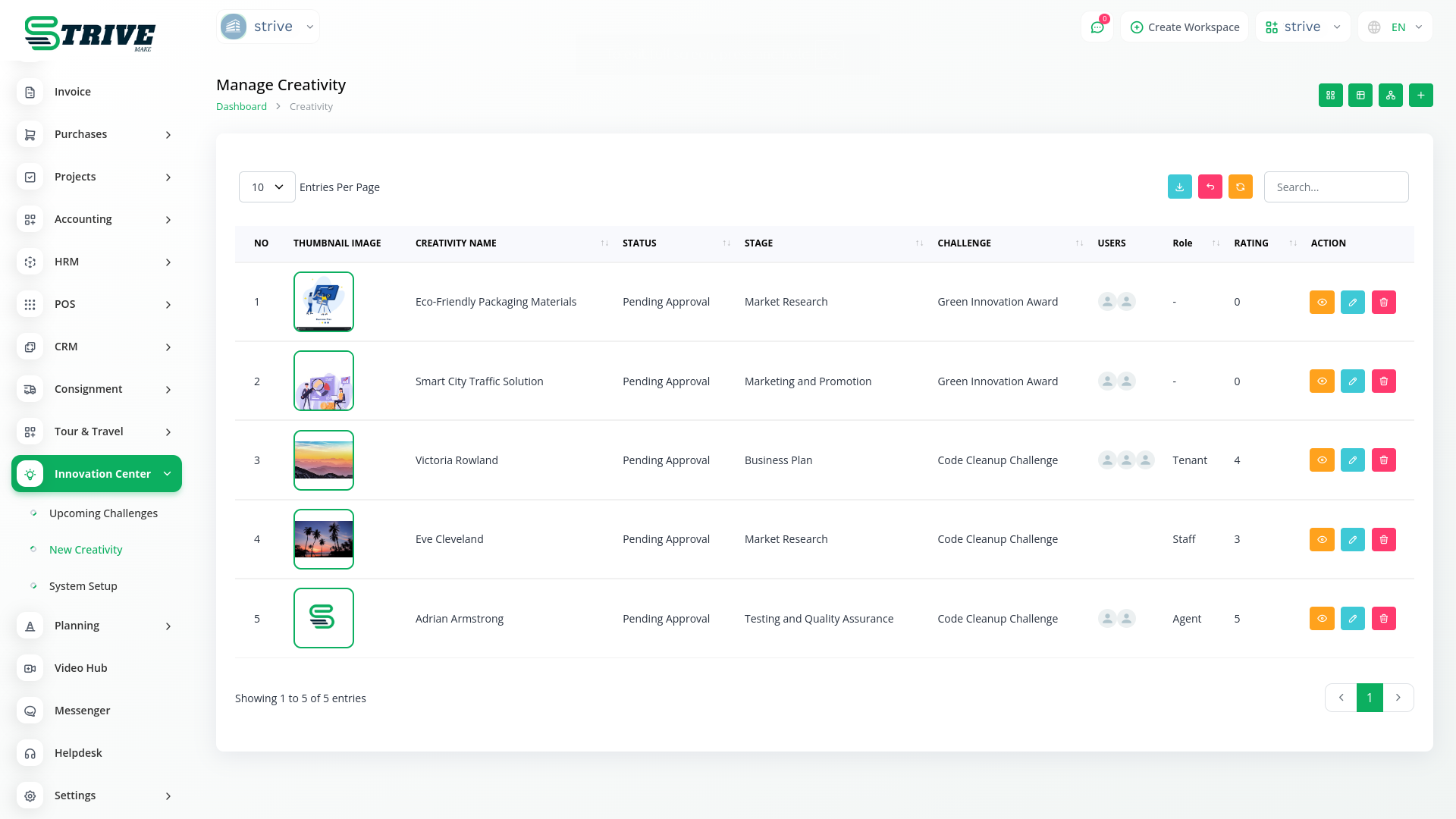Open the EN language dropdown

[x=1396, y=27]
